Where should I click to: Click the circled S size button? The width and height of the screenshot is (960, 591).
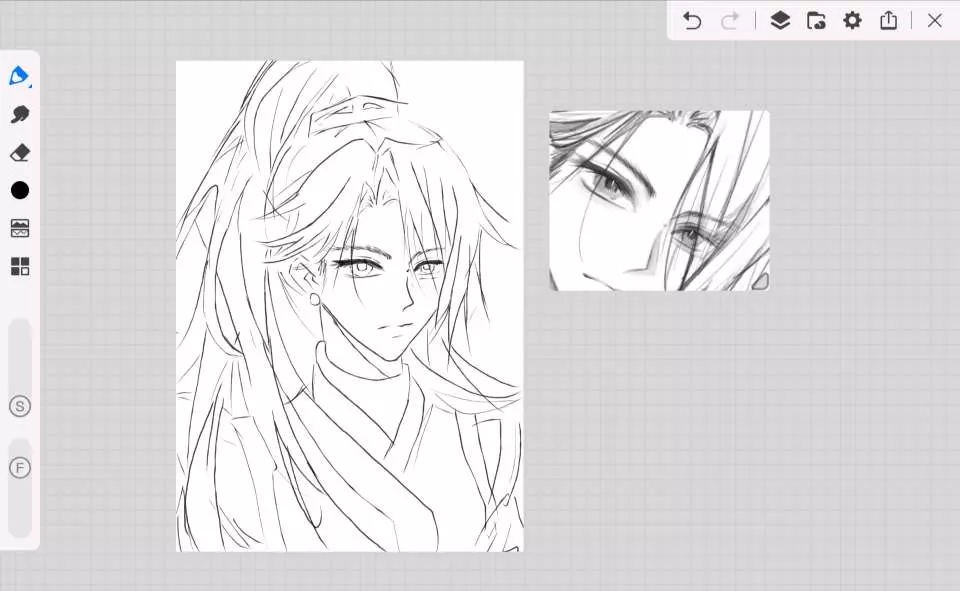(x=20, y=406)
